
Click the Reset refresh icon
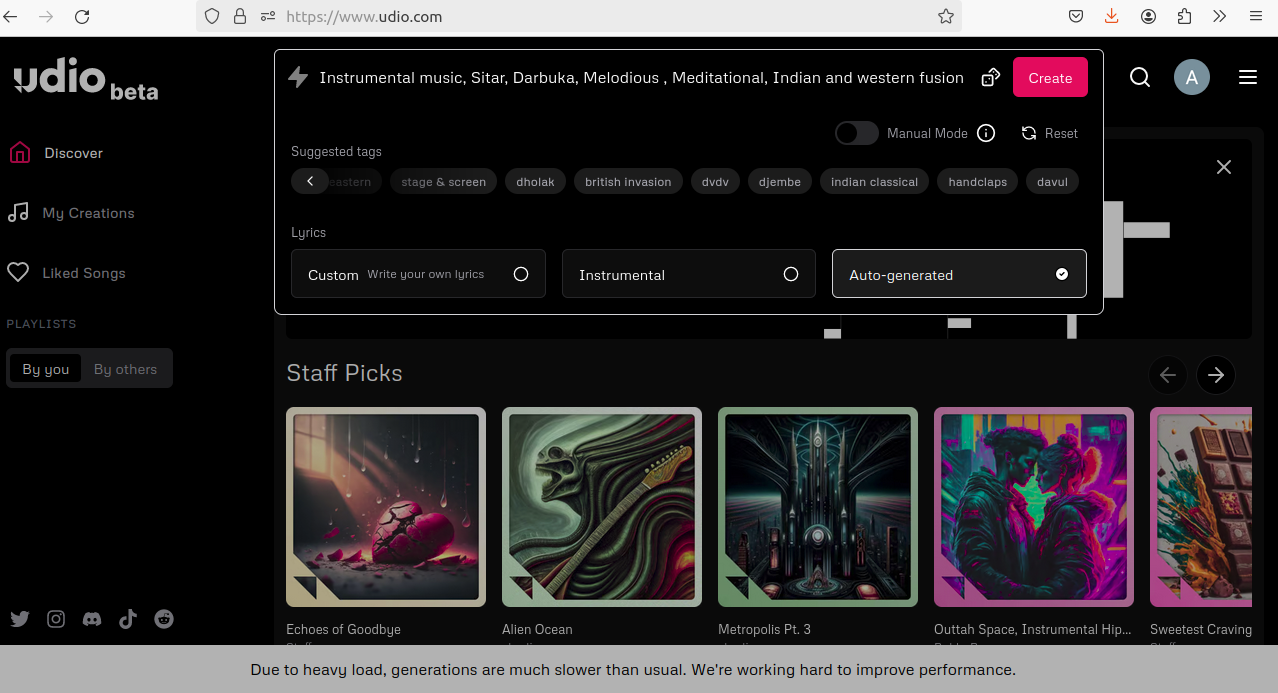[1029, 133]
